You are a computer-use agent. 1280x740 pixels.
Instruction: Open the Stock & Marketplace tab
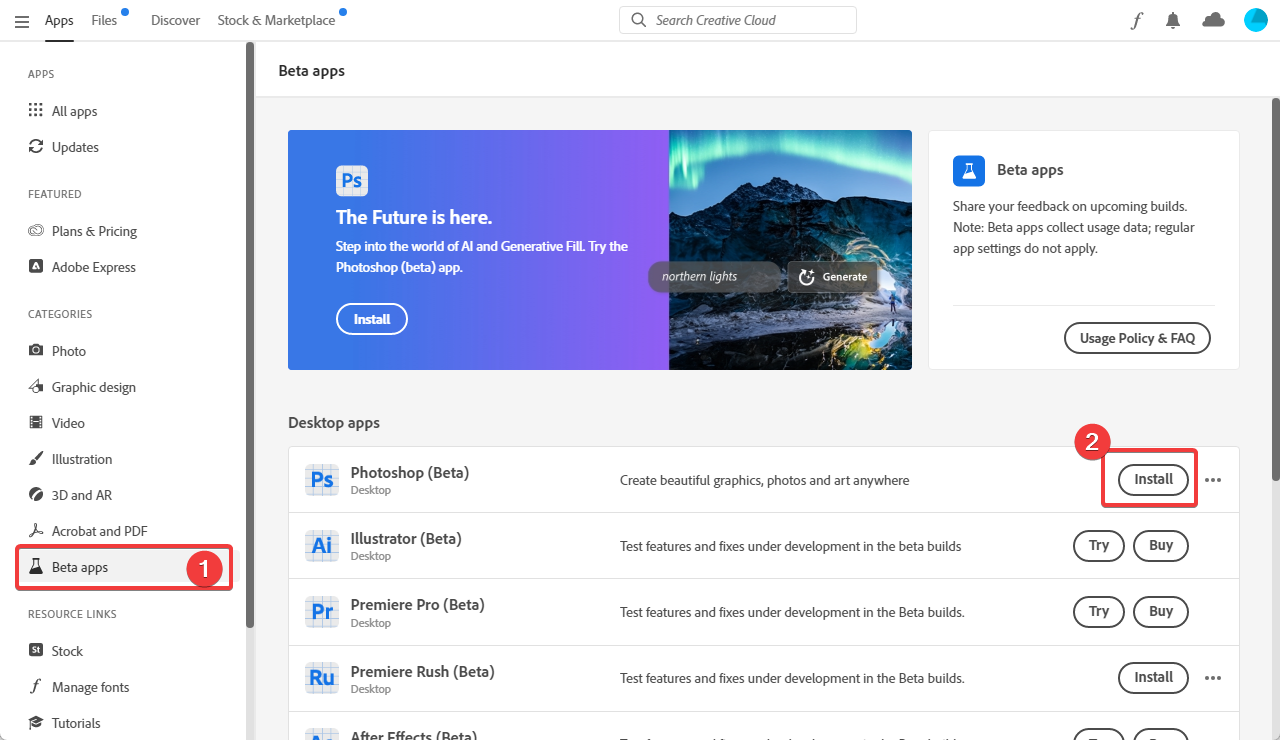pyautogui.click(x=276, y=20)
